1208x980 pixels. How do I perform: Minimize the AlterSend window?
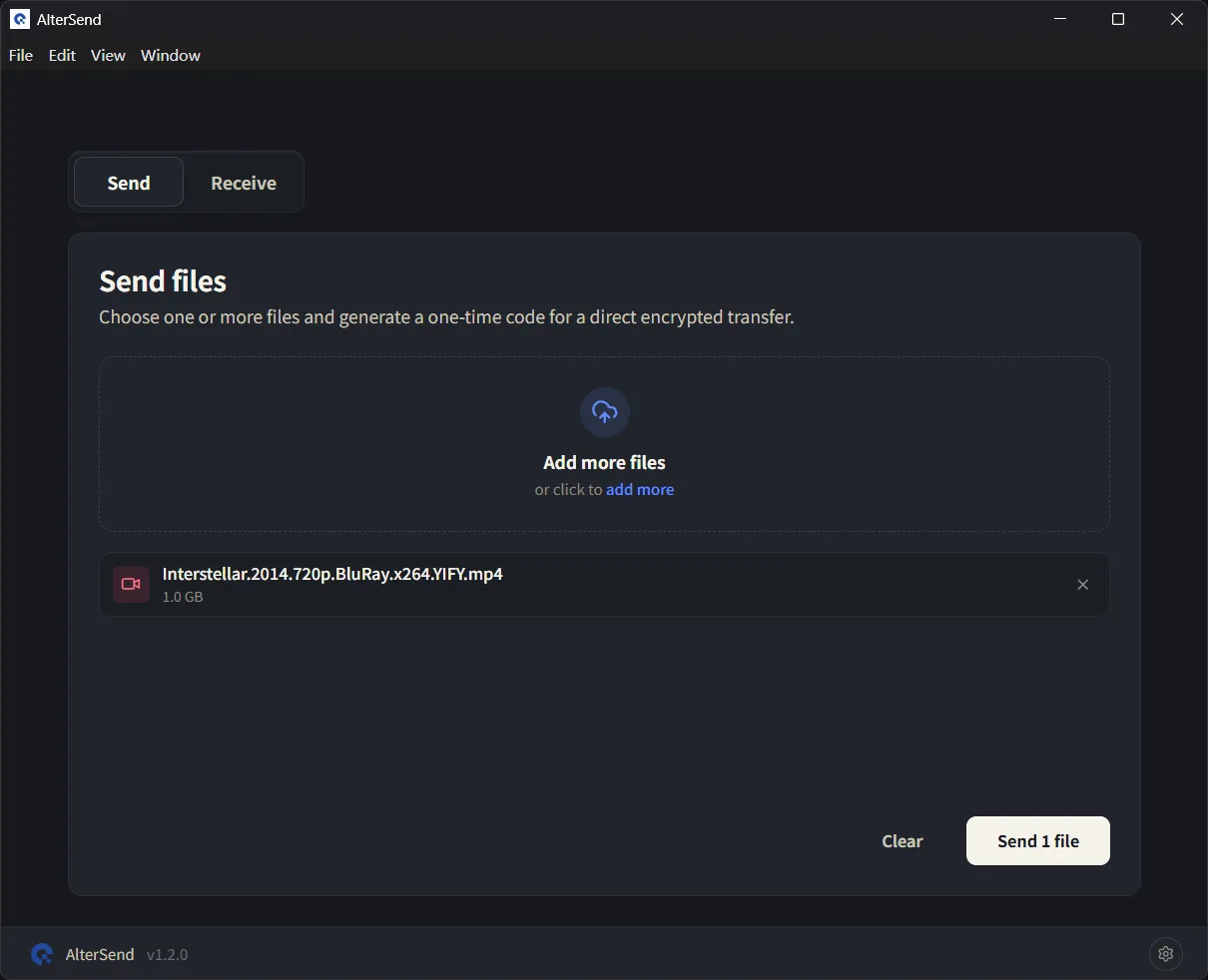coord(1059,19)
